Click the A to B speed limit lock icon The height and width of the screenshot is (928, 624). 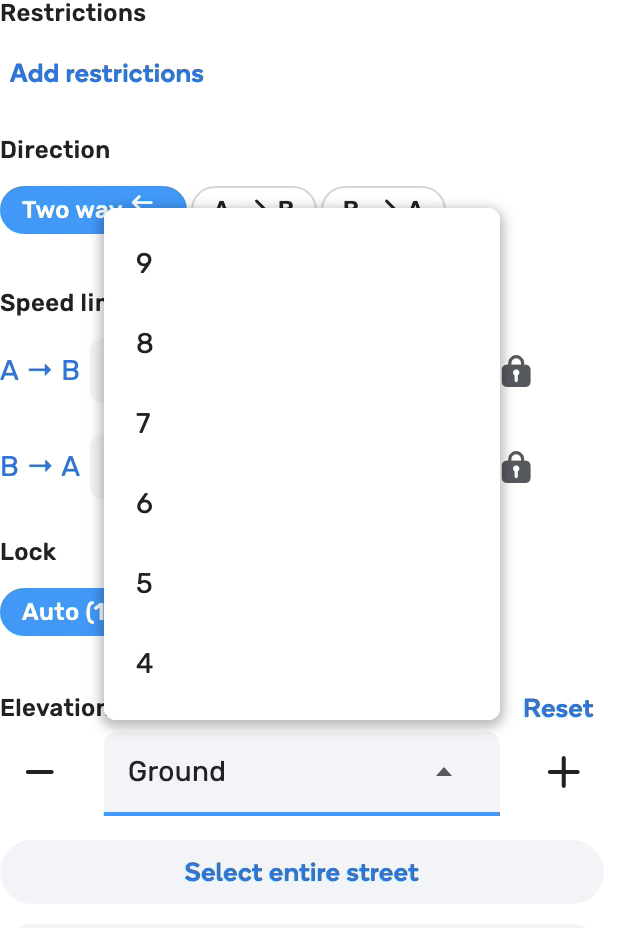point(516,372)
